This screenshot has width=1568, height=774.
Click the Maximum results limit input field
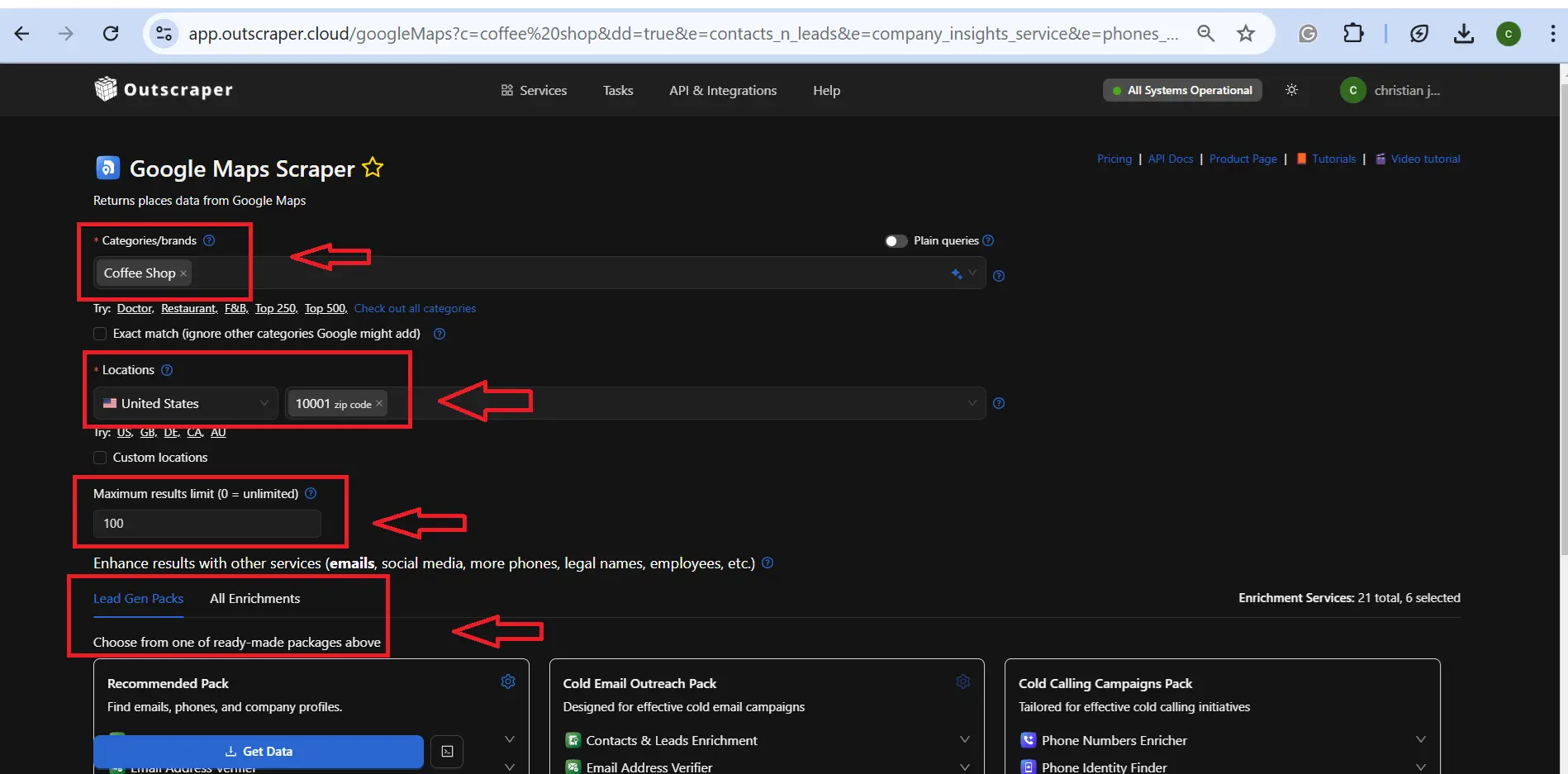coord(207,524)
